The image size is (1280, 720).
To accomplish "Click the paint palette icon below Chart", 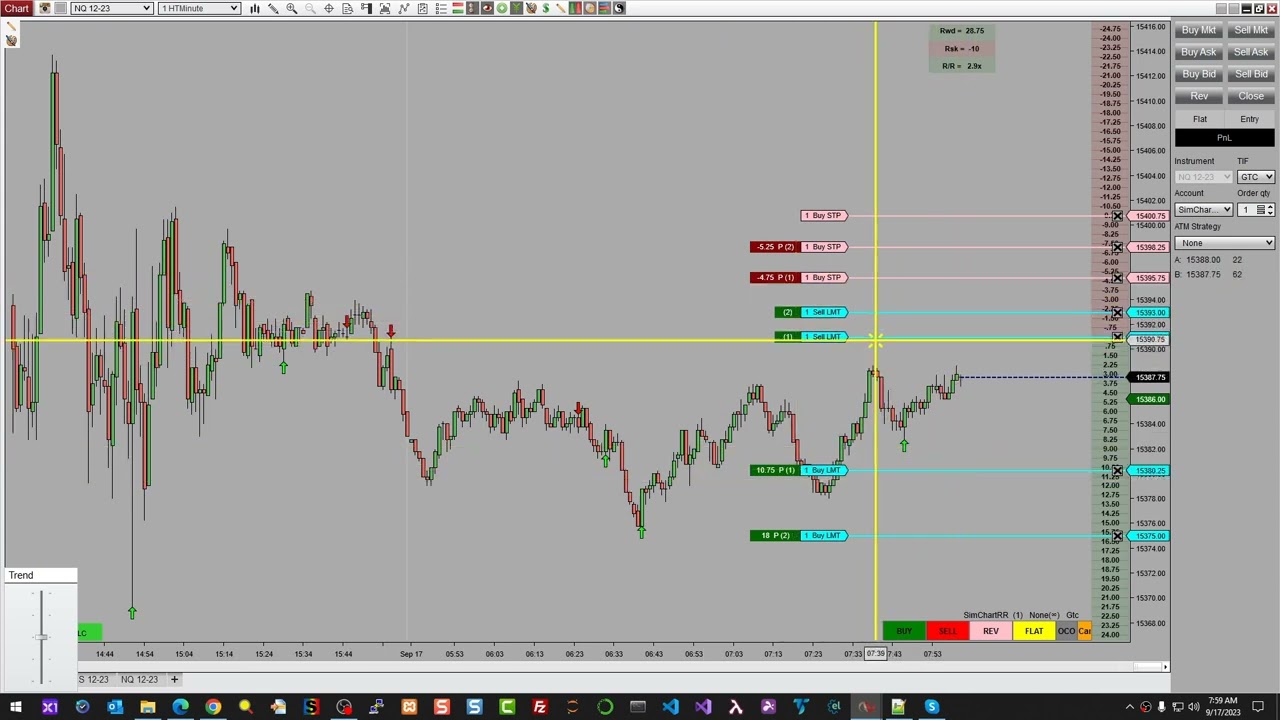I will (x=11, y=40).
